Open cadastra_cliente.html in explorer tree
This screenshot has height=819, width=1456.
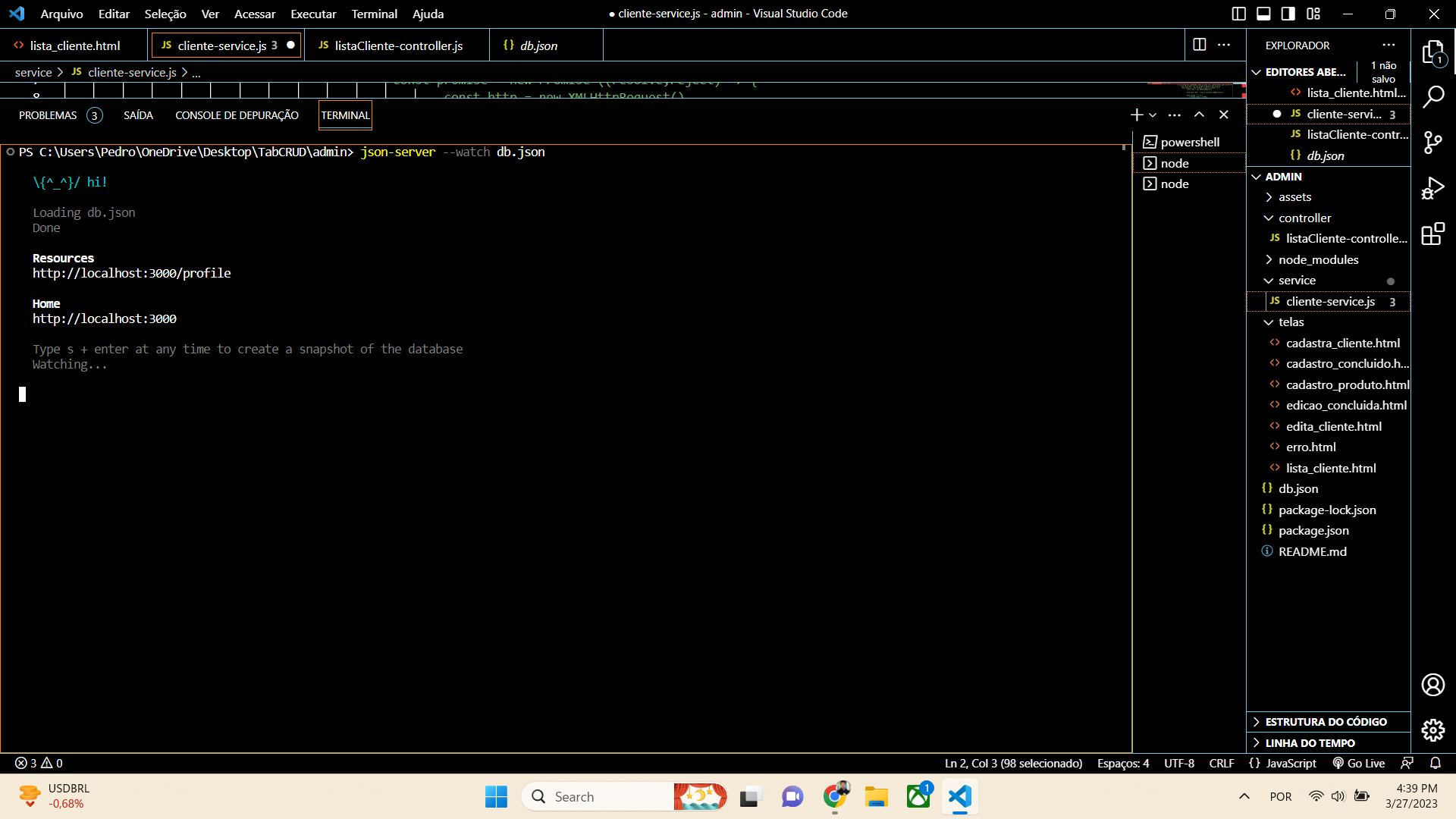[1342, 343]
